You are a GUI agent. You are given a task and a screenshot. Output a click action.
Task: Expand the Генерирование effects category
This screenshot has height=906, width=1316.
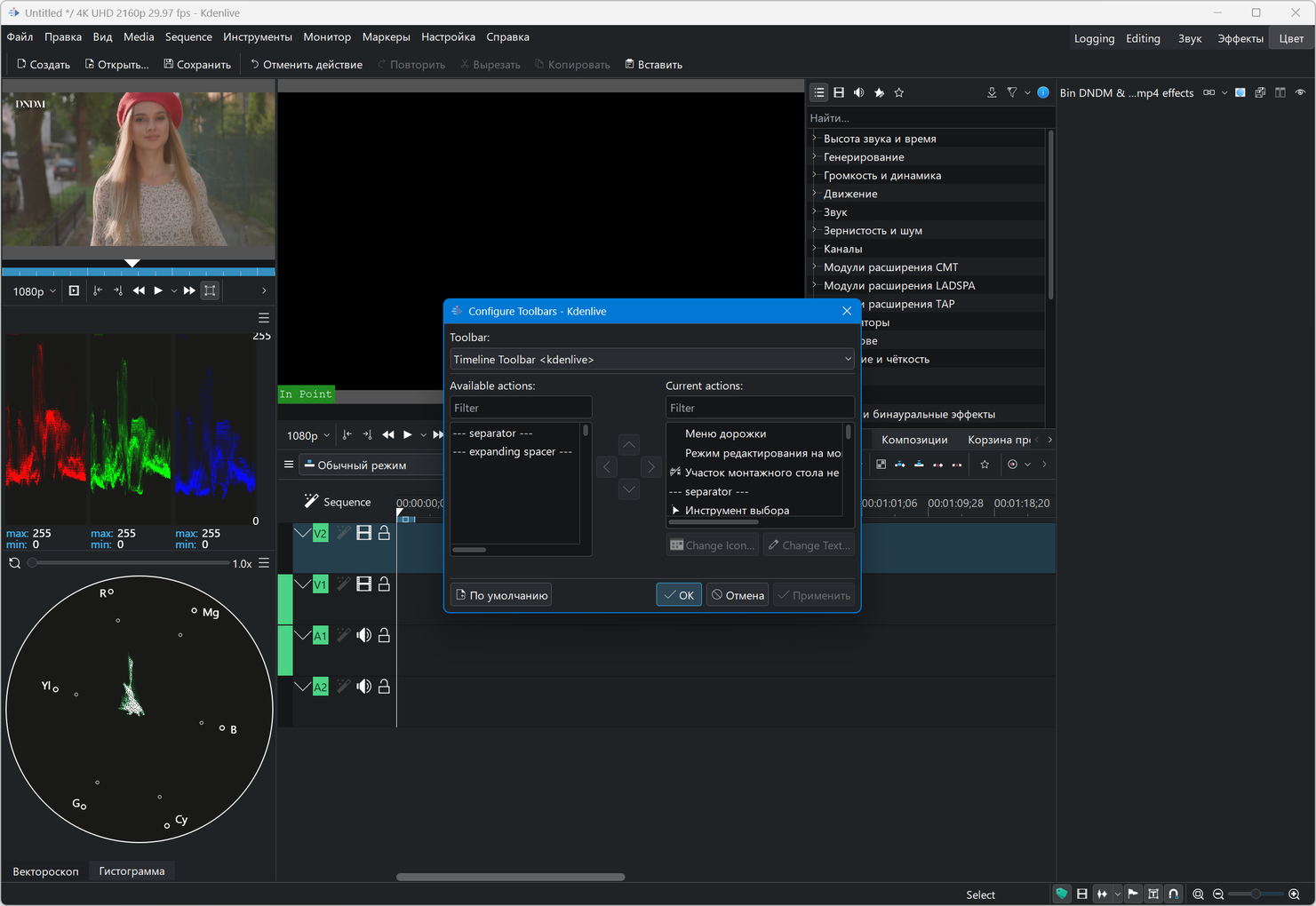(815, 157)
